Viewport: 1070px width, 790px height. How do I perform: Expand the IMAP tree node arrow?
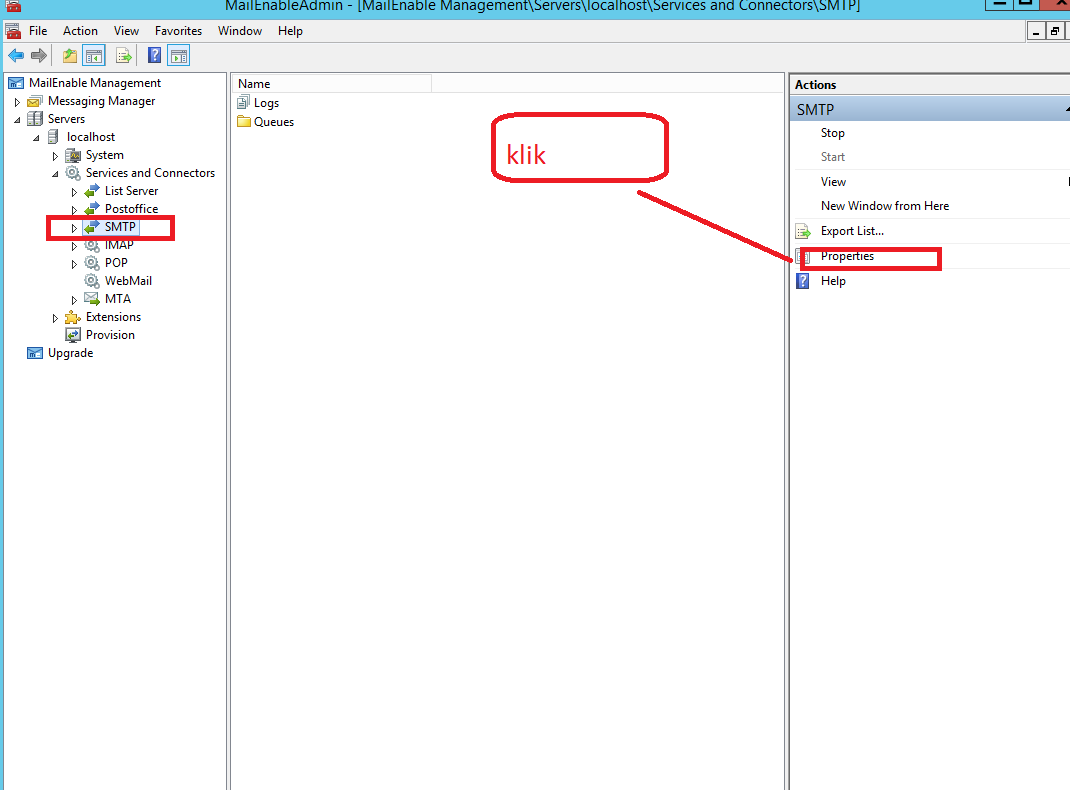tap(74, 246)
